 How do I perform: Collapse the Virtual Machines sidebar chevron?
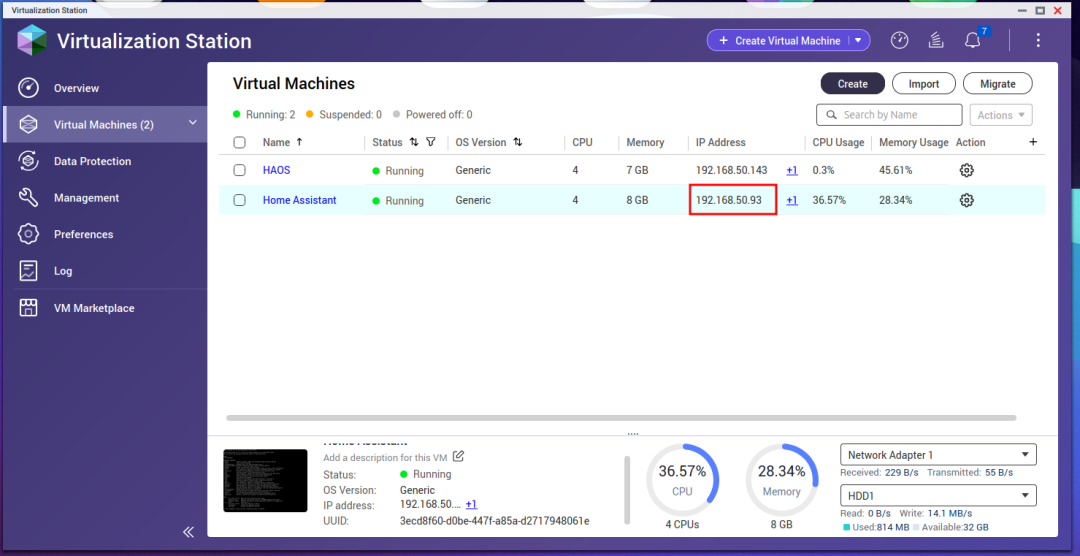pos(193,123)
